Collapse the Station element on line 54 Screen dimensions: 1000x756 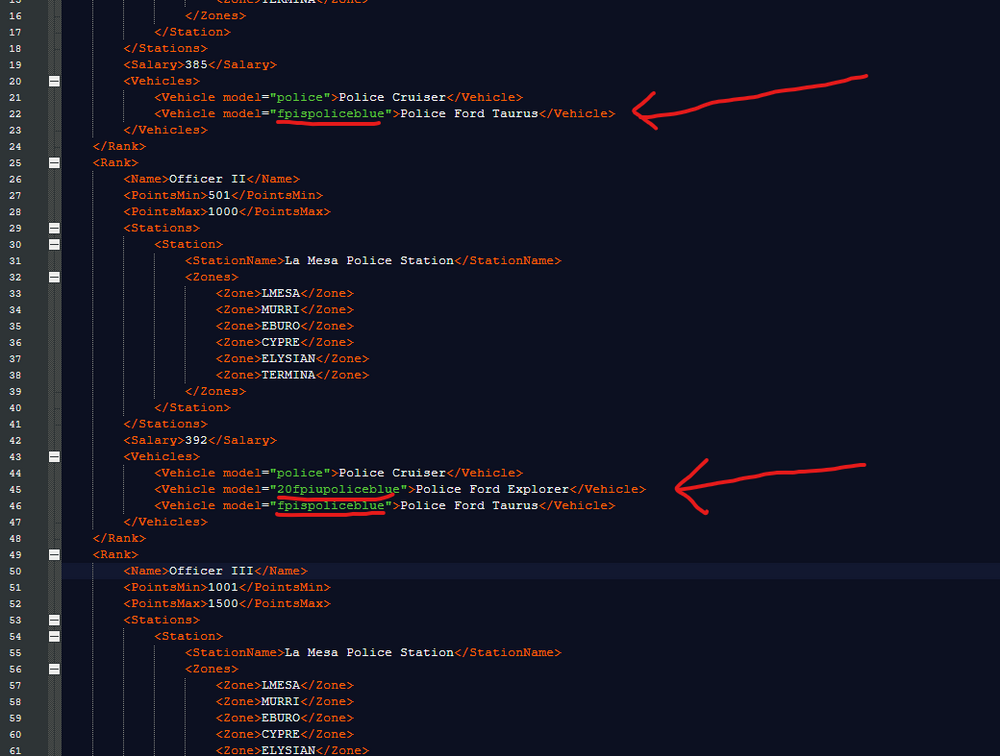coord(54,635)
